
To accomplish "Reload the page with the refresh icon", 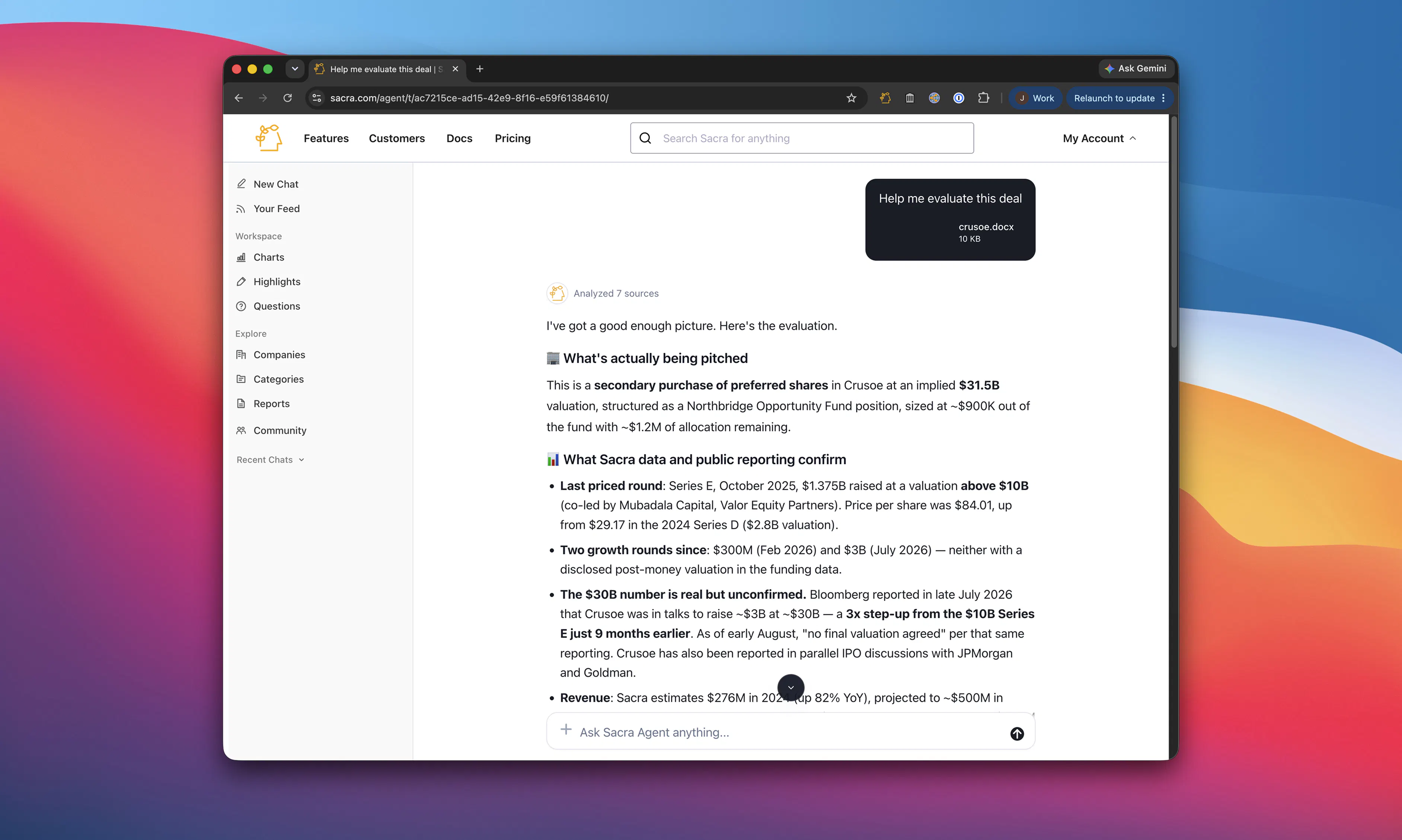I will point(288,98).
